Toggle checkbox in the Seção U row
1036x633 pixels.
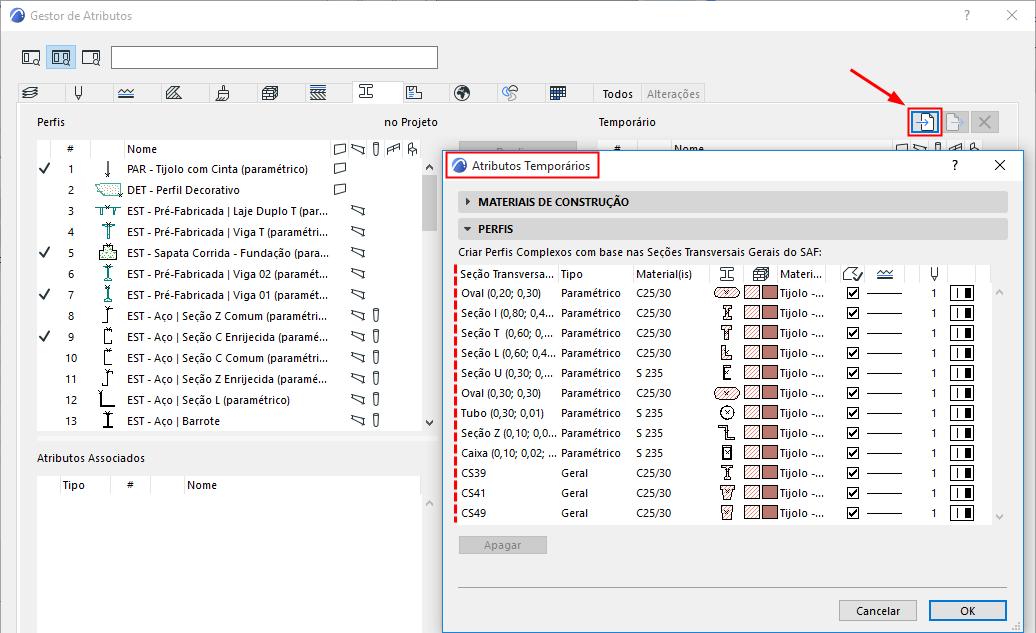[853, 373]
